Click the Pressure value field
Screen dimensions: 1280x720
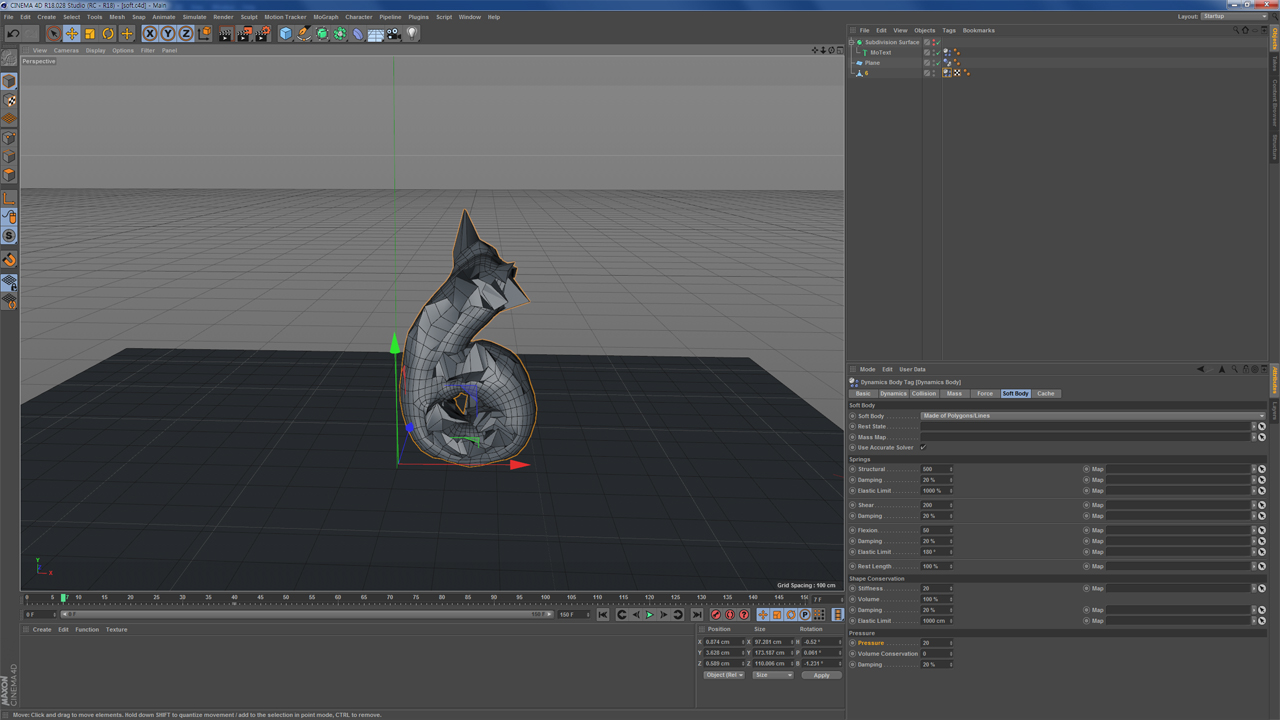[935, 643]
